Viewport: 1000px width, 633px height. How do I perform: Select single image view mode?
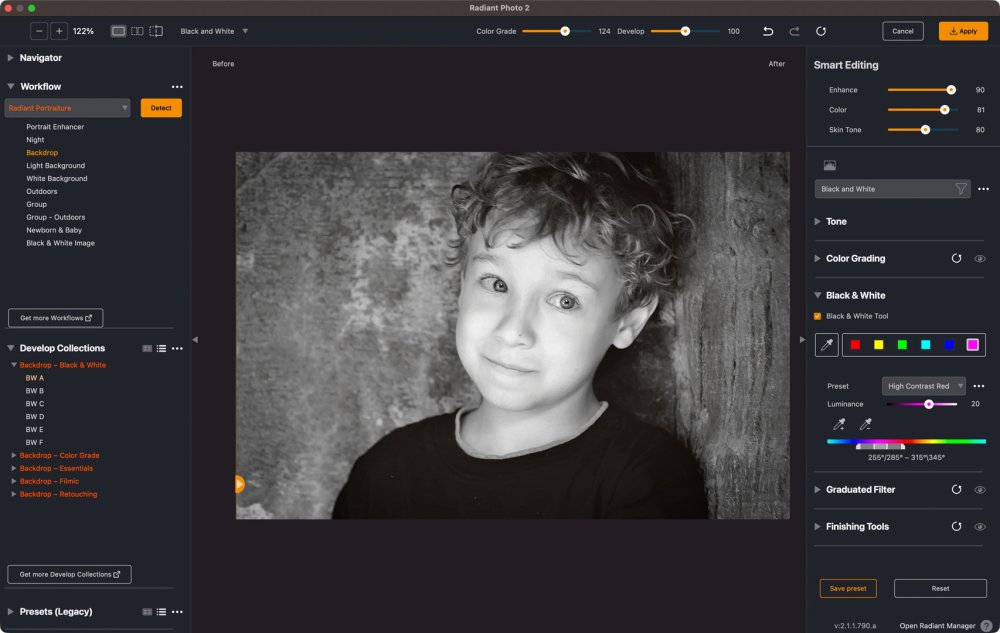tap(118, 31)
